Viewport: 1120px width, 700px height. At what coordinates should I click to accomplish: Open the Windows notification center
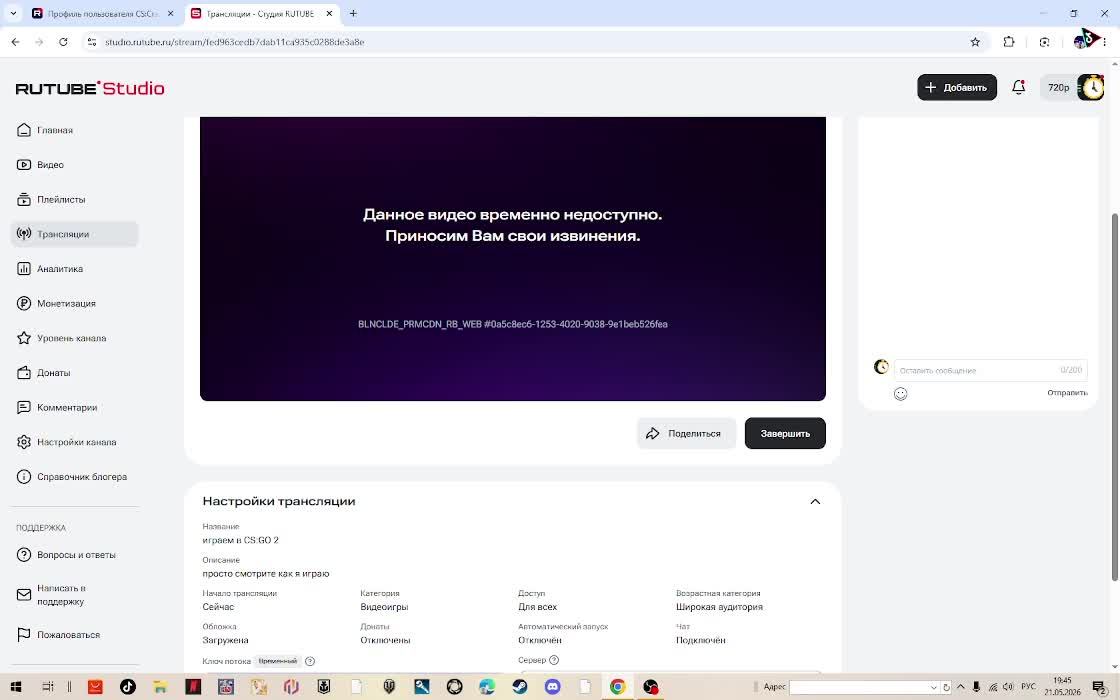coord(1101,687)
